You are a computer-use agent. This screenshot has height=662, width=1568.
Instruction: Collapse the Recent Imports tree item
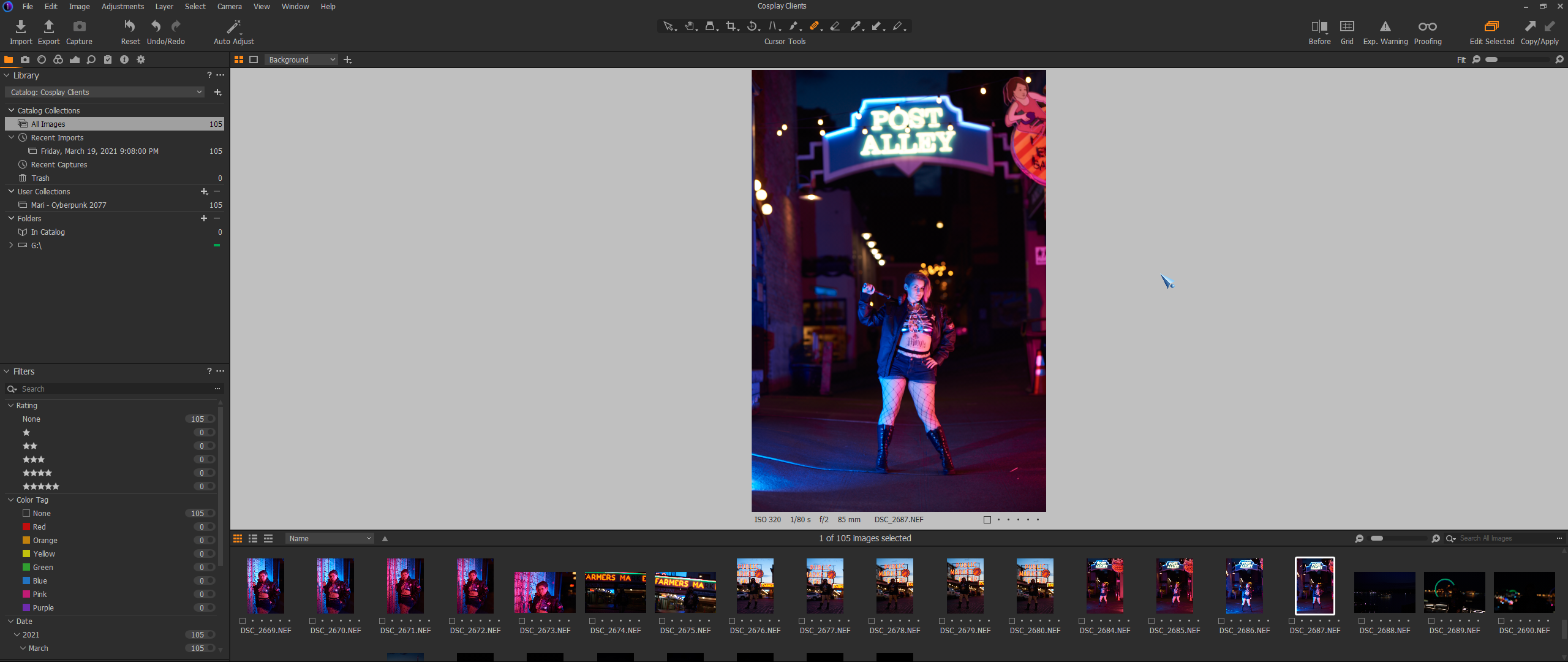pos(11,137)
